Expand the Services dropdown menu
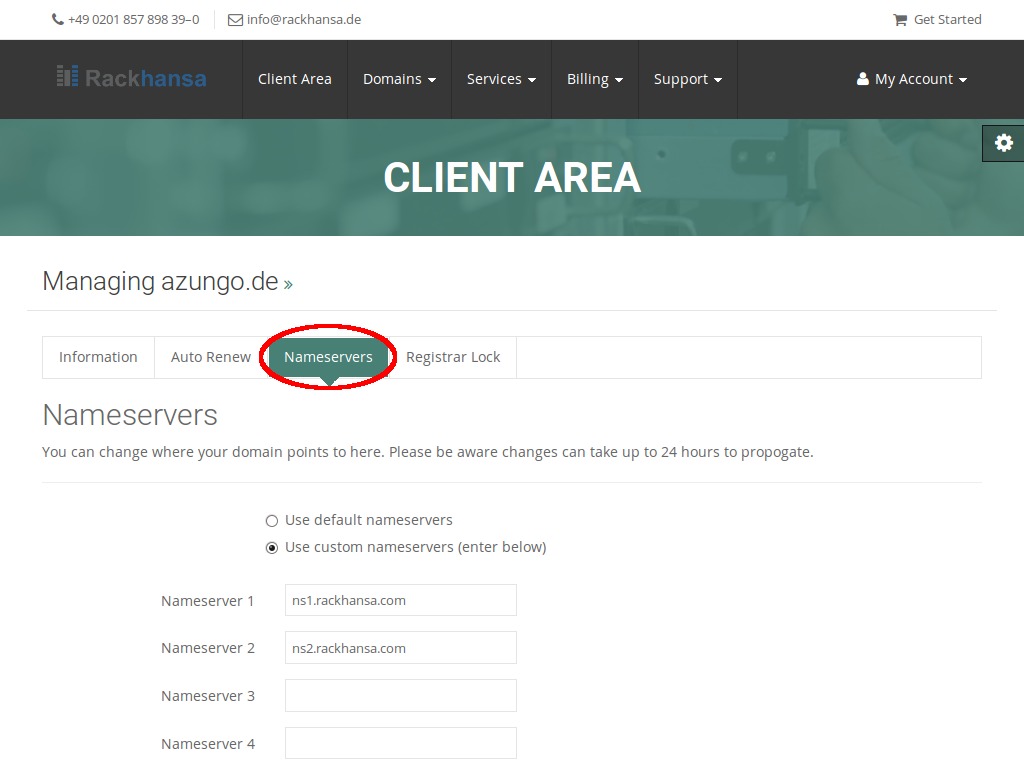 coord(501,79)
